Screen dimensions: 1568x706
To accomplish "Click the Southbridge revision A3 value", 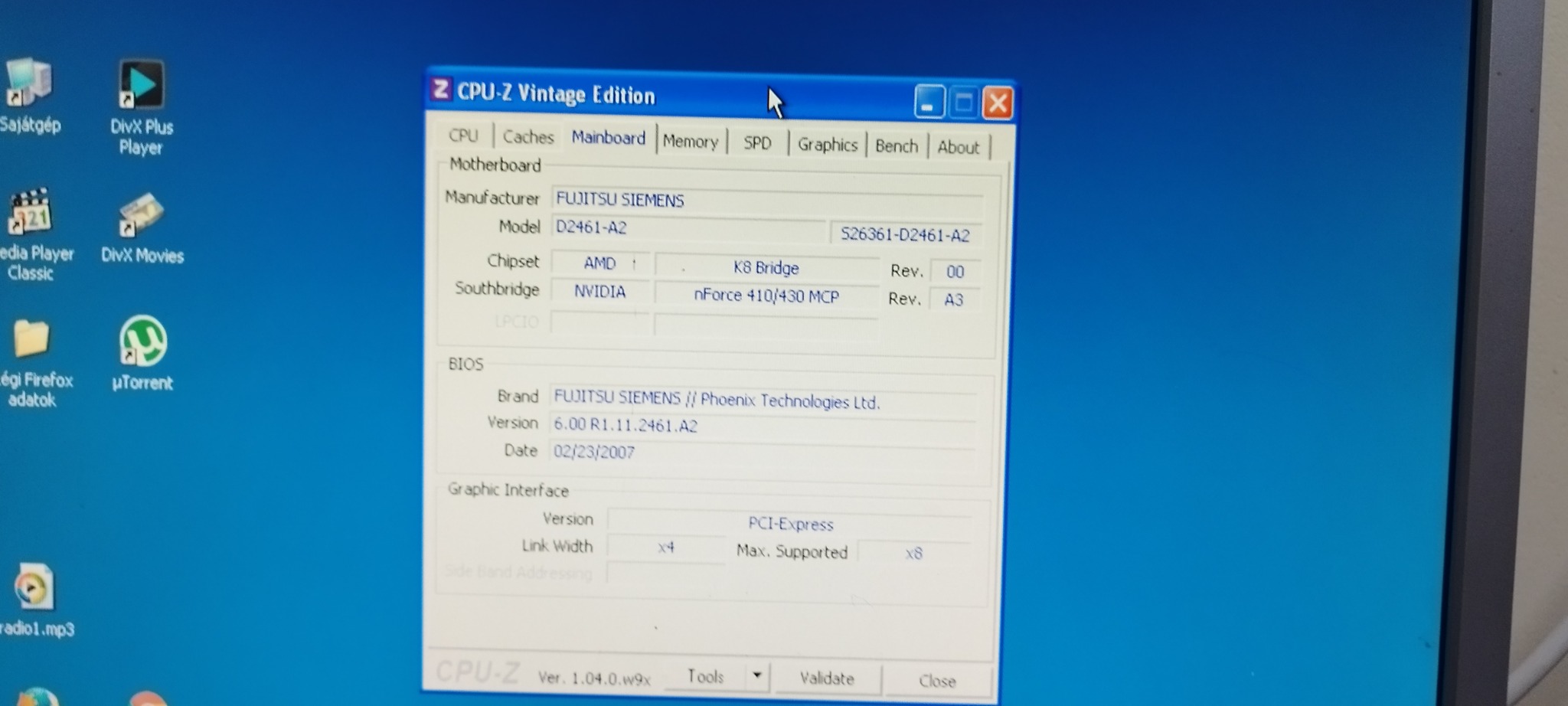I will 954,299.
